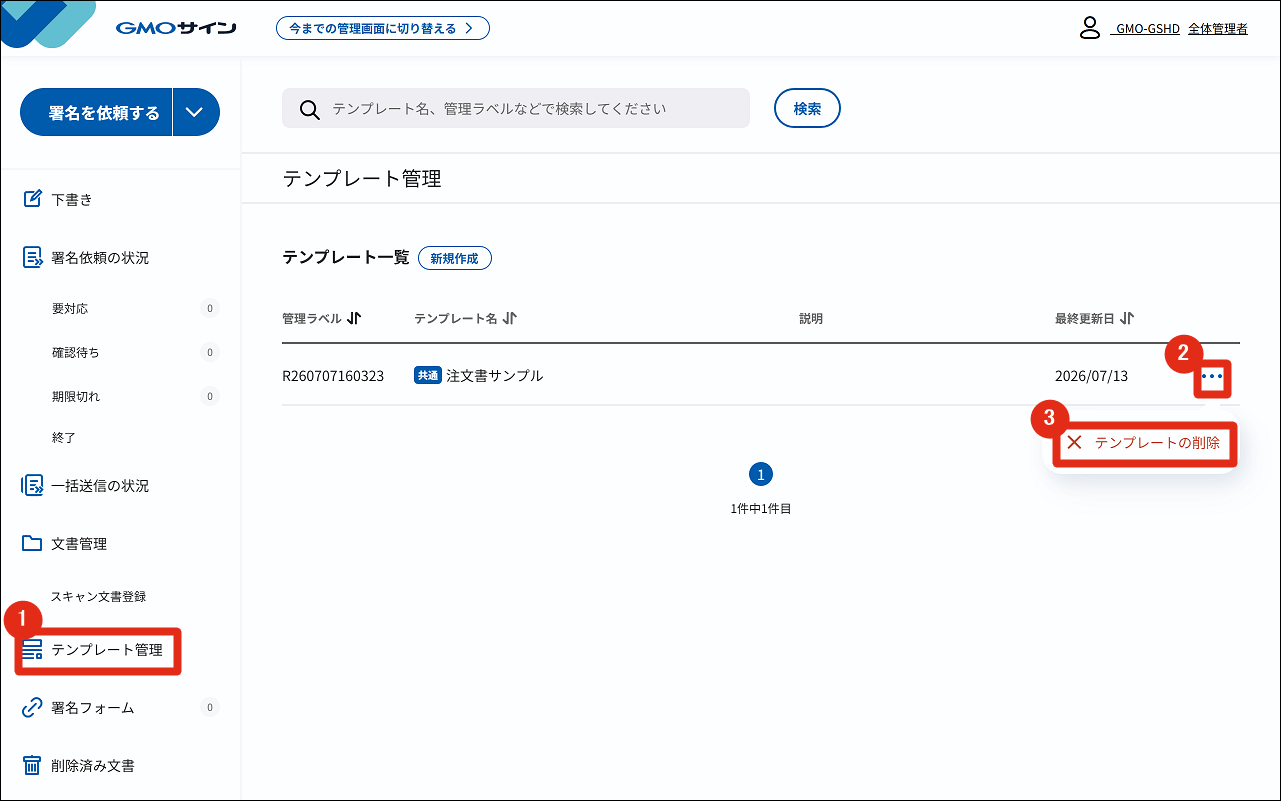
Task: Click the GMO Sign logo
Action: [176, 28]
